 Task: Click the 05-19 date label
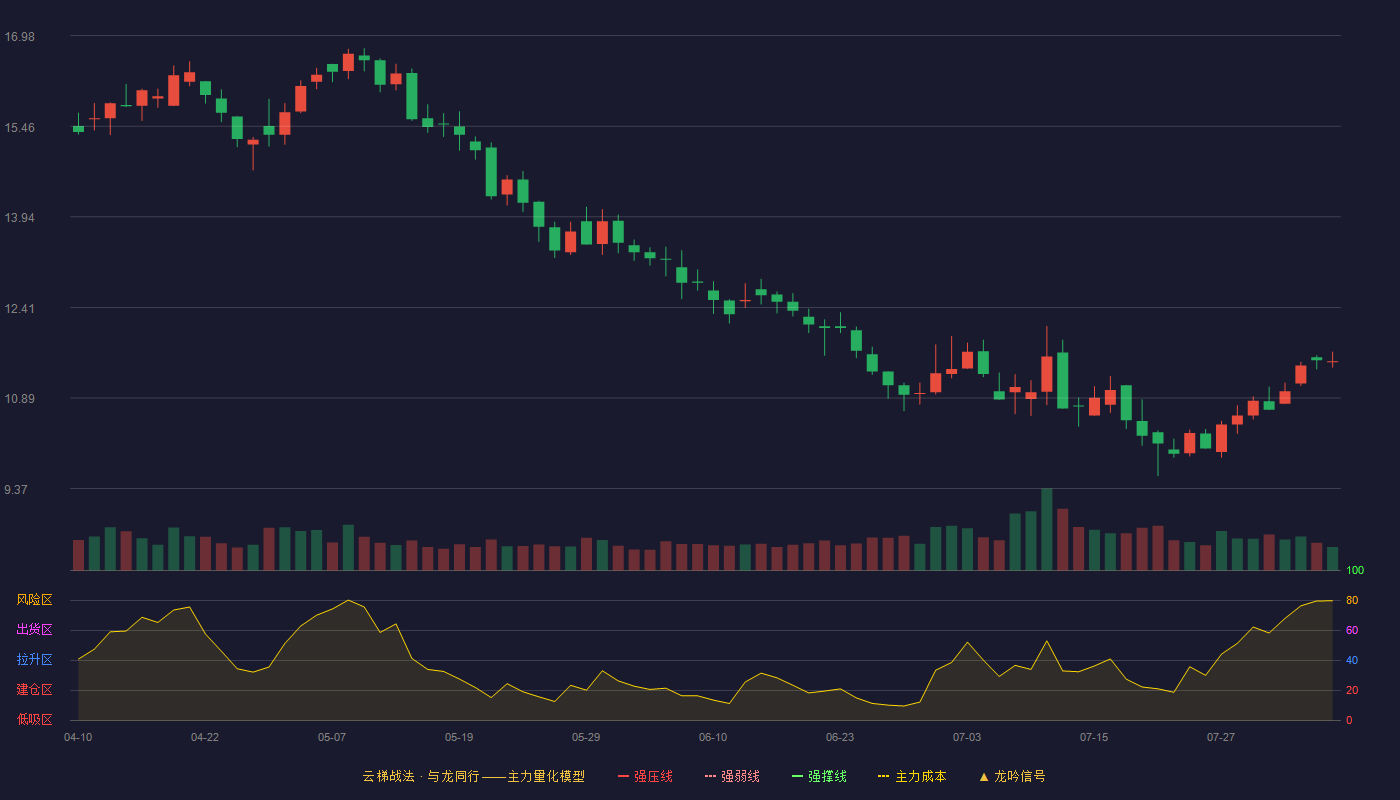(x=459, y=737)
